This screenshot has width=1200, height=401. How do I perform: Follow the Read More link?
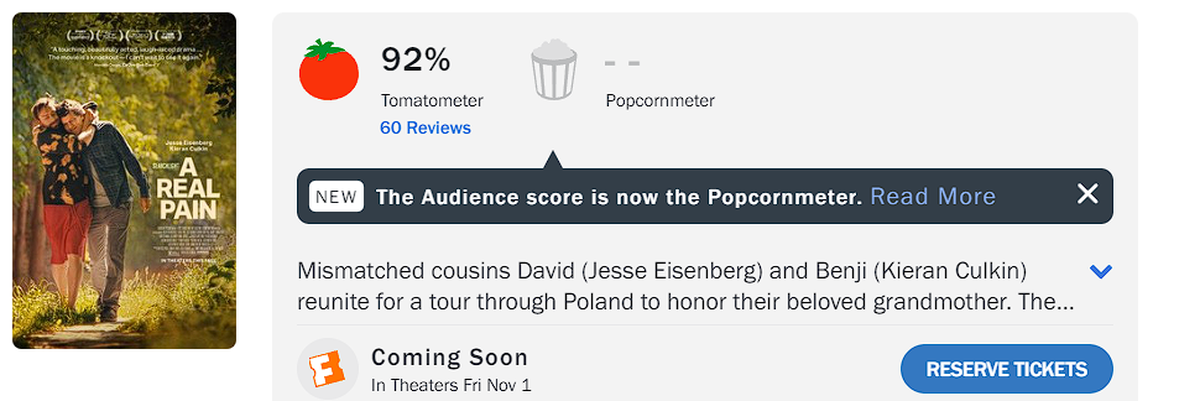933,196
